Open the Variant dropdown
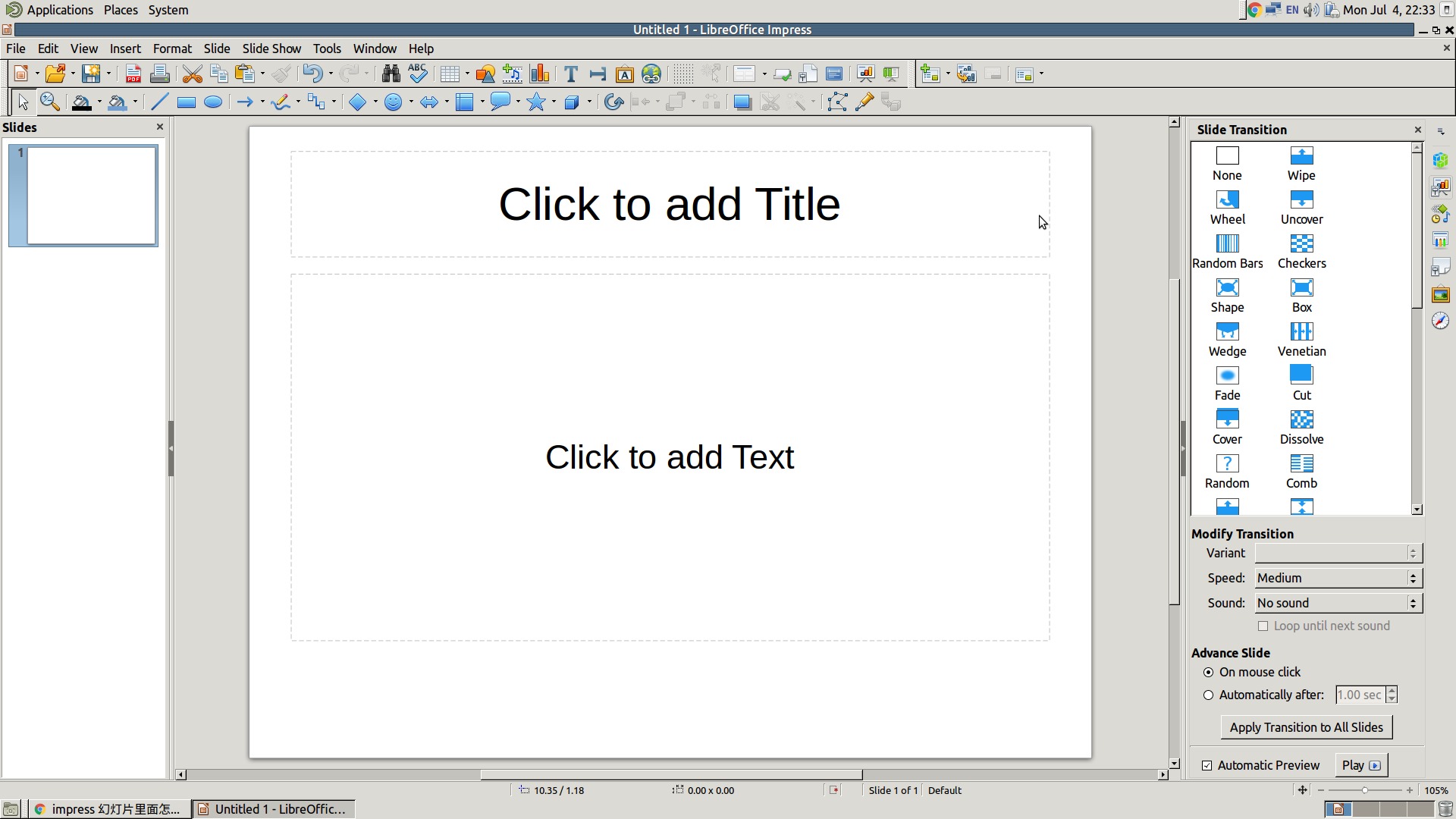This screenshot has width=1456, height=819. click(1338, 554)
